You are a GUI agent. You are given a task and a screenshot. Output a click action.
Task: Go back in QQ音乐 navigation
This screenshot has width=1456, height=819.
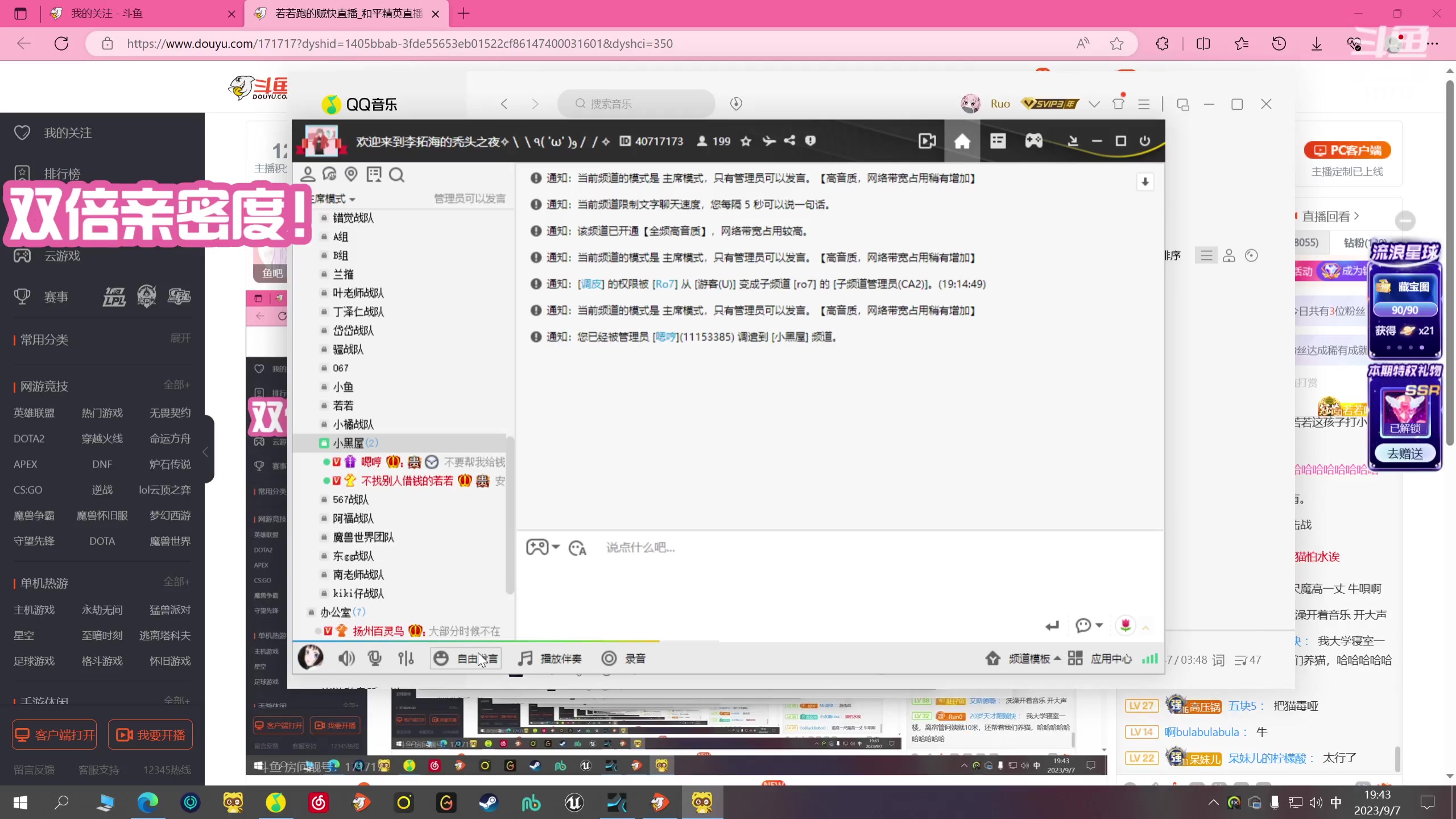(504, 104)
